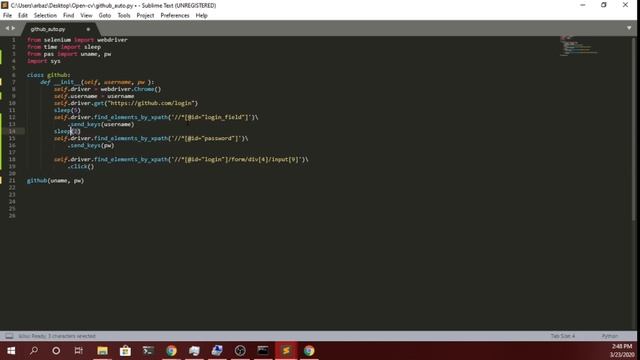This screenshot has width=640, height=360.
Task: Go to next tab with right arrow
Action: (13, 28)
